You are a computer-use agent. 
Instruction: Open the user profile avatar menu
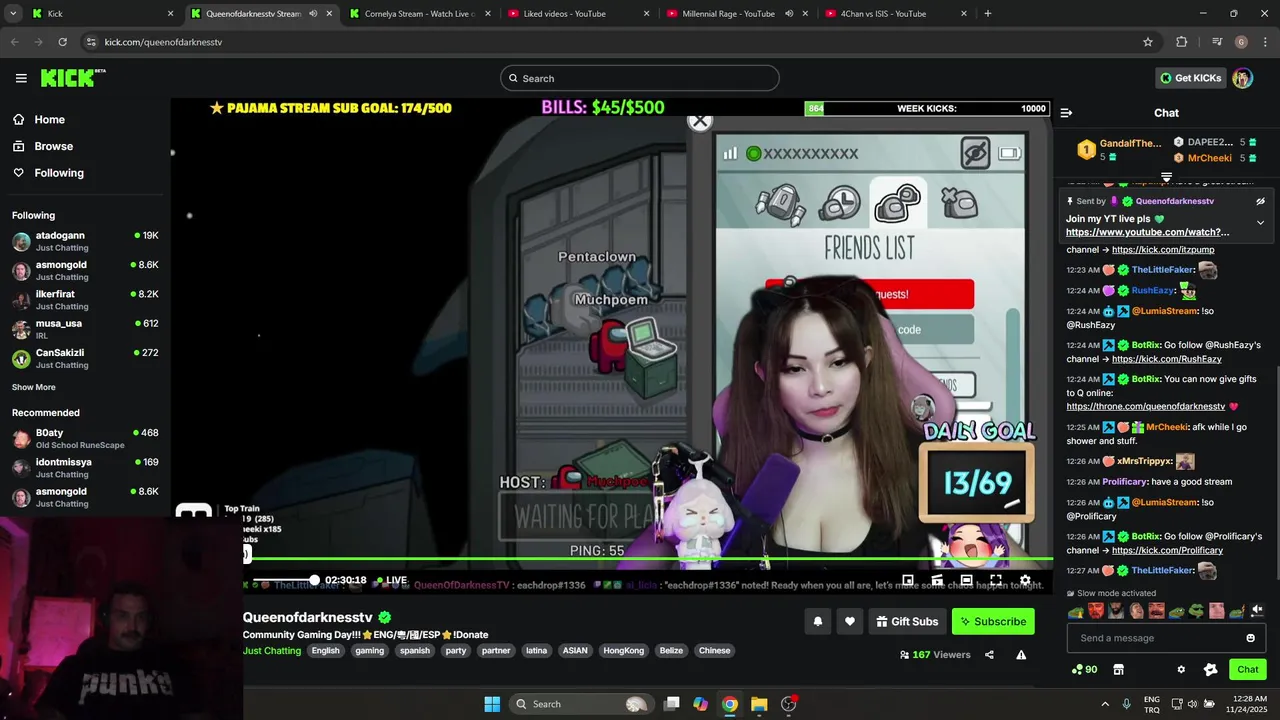point(1242,78)
